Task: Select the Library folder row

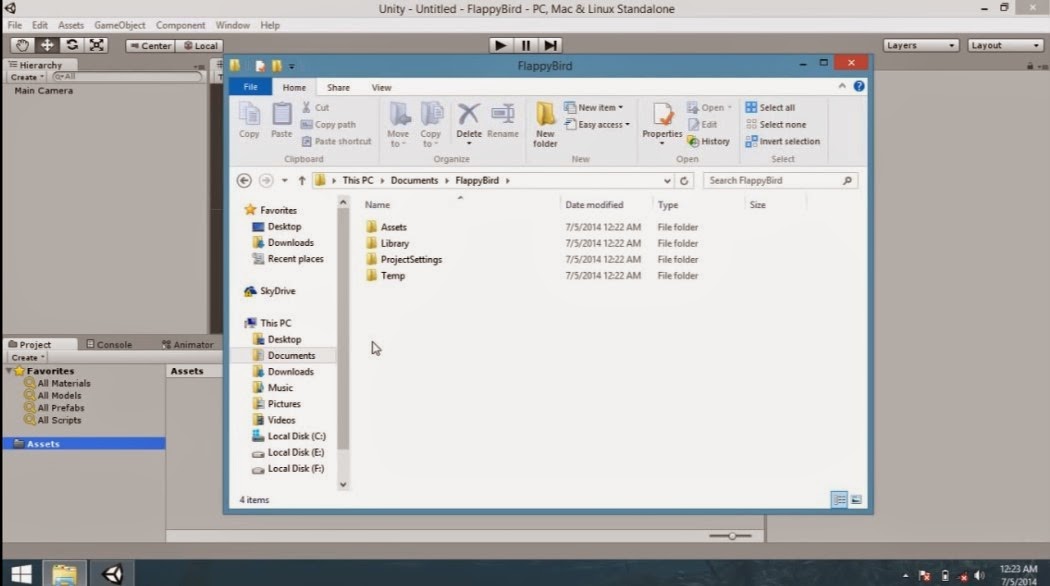Action: pos(532,243)
